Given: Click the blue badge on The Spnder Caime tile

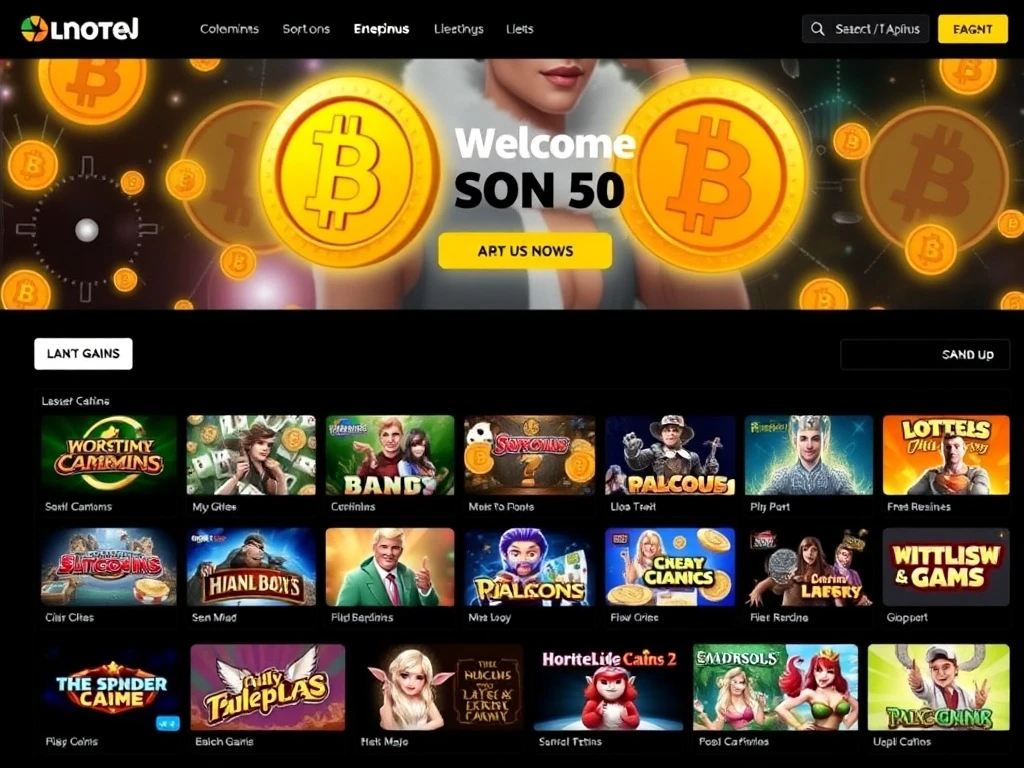Looking at the screenshot, I should [168, 723].
